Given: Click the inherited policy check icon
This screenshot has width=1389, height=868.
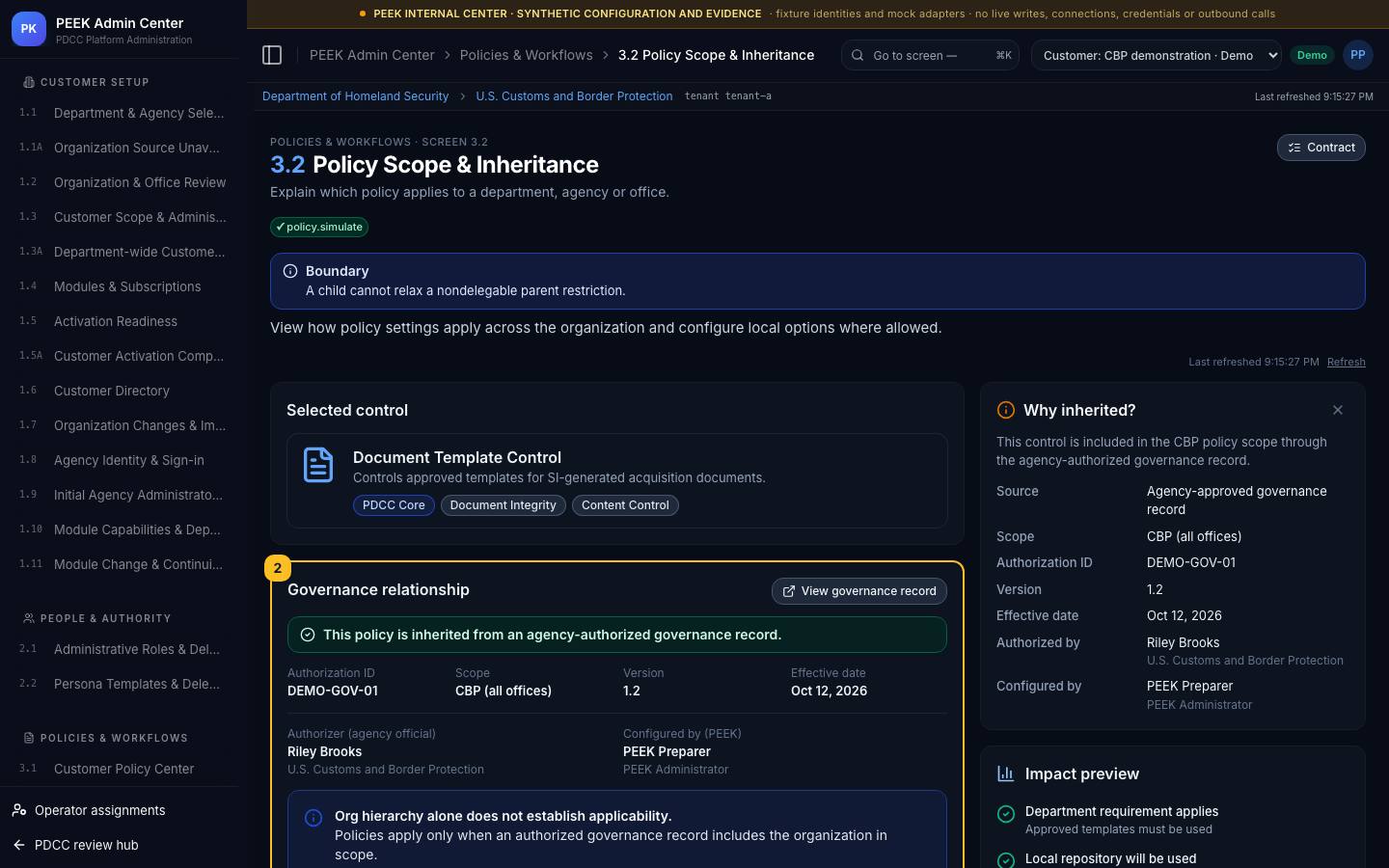Looking at the screenshot, I should (x=308, y=635).
